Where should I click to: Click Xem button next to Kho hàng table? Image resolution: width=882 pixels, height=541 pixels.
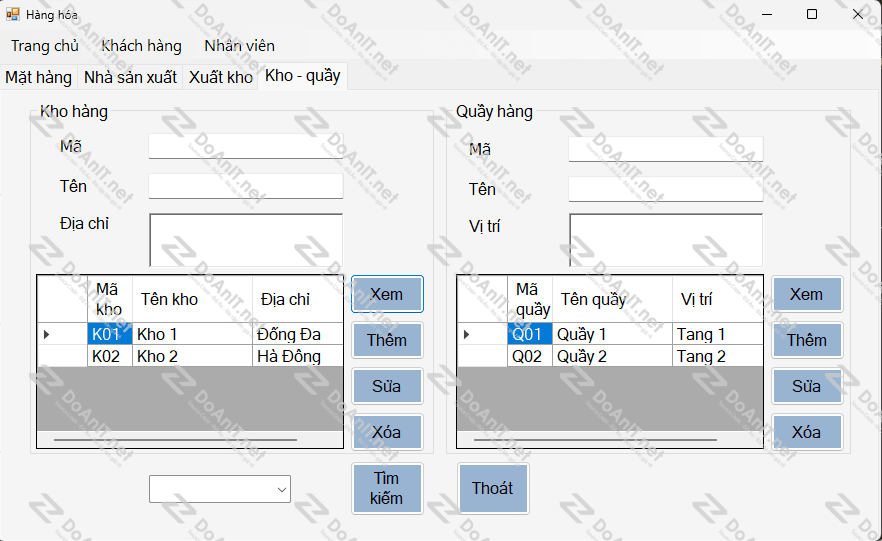(387, 294)
